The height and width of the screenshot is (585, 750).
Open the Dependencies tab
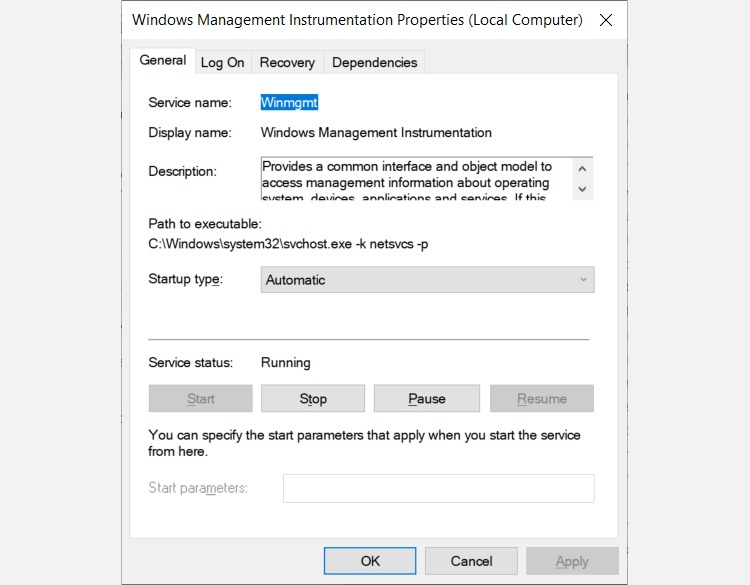tap(375, 63)
